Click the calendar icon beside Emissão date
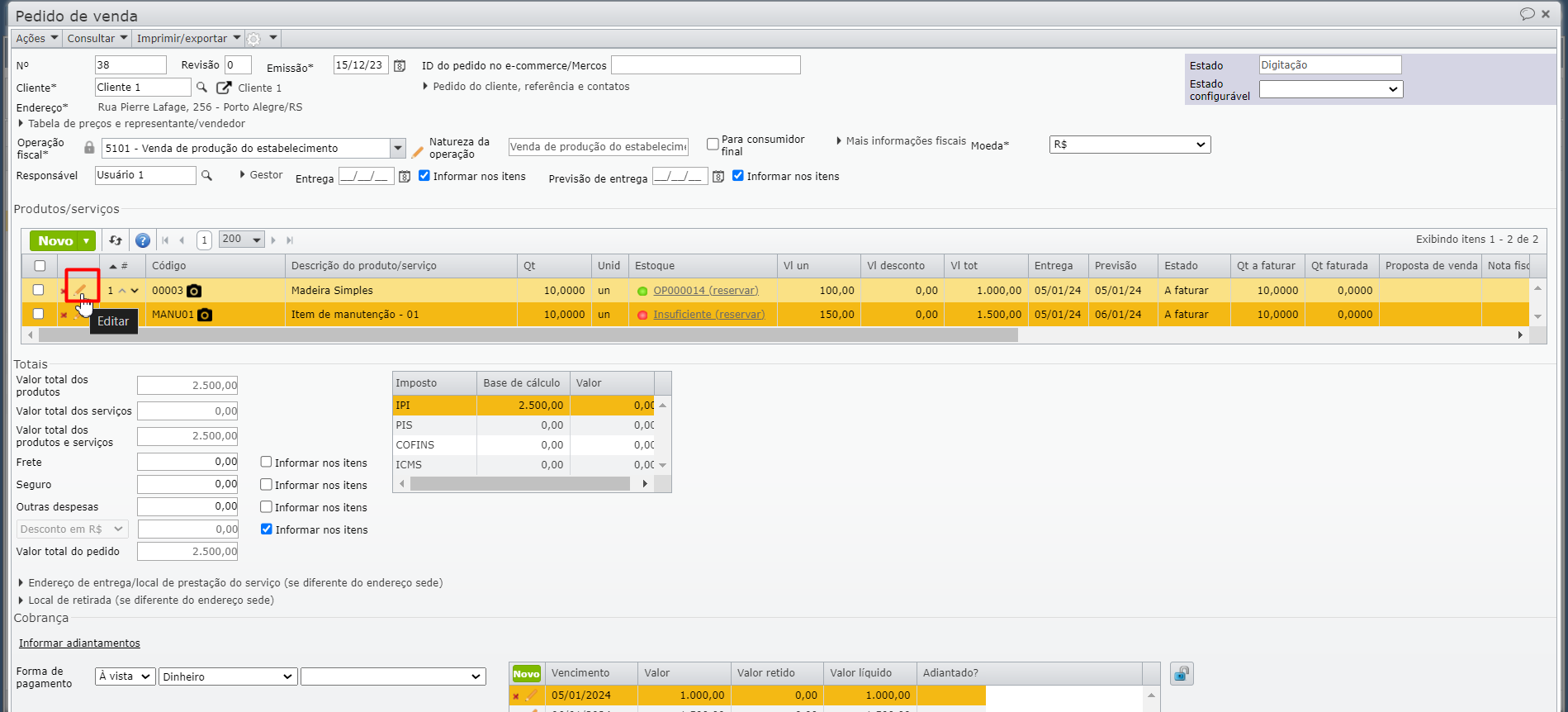This screenshot has width=1568, height=712. (400, 65)
